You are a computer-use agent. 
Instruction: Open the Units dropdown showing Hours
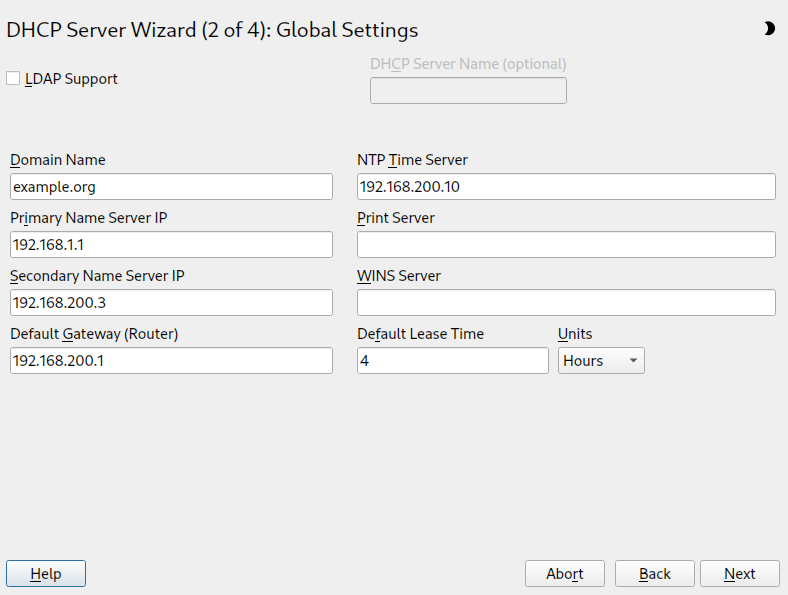coord(601,361)
